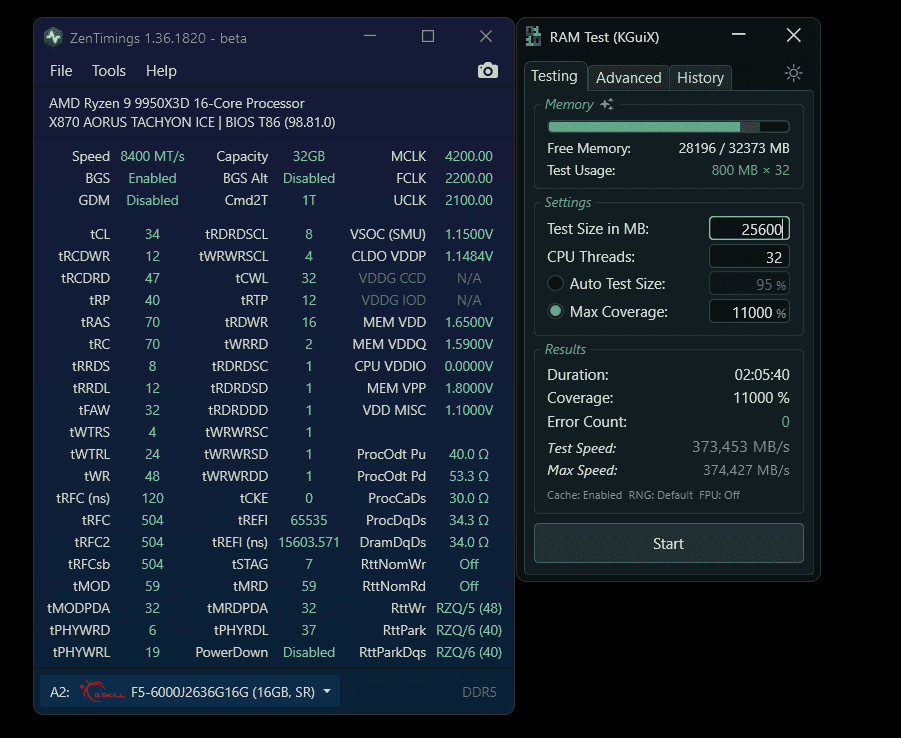Click the memory usage progress bar
The height and width of the screenshot is (738, 901).
[668, 126]
